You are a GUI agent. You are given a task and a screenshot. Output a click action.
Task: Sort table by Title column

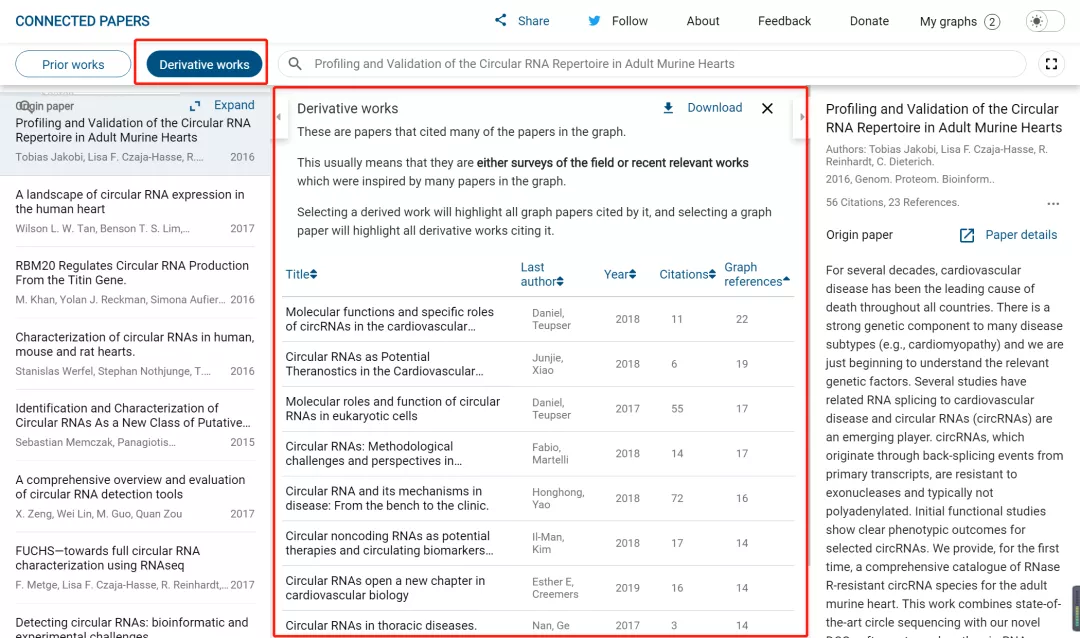point(300,274)
